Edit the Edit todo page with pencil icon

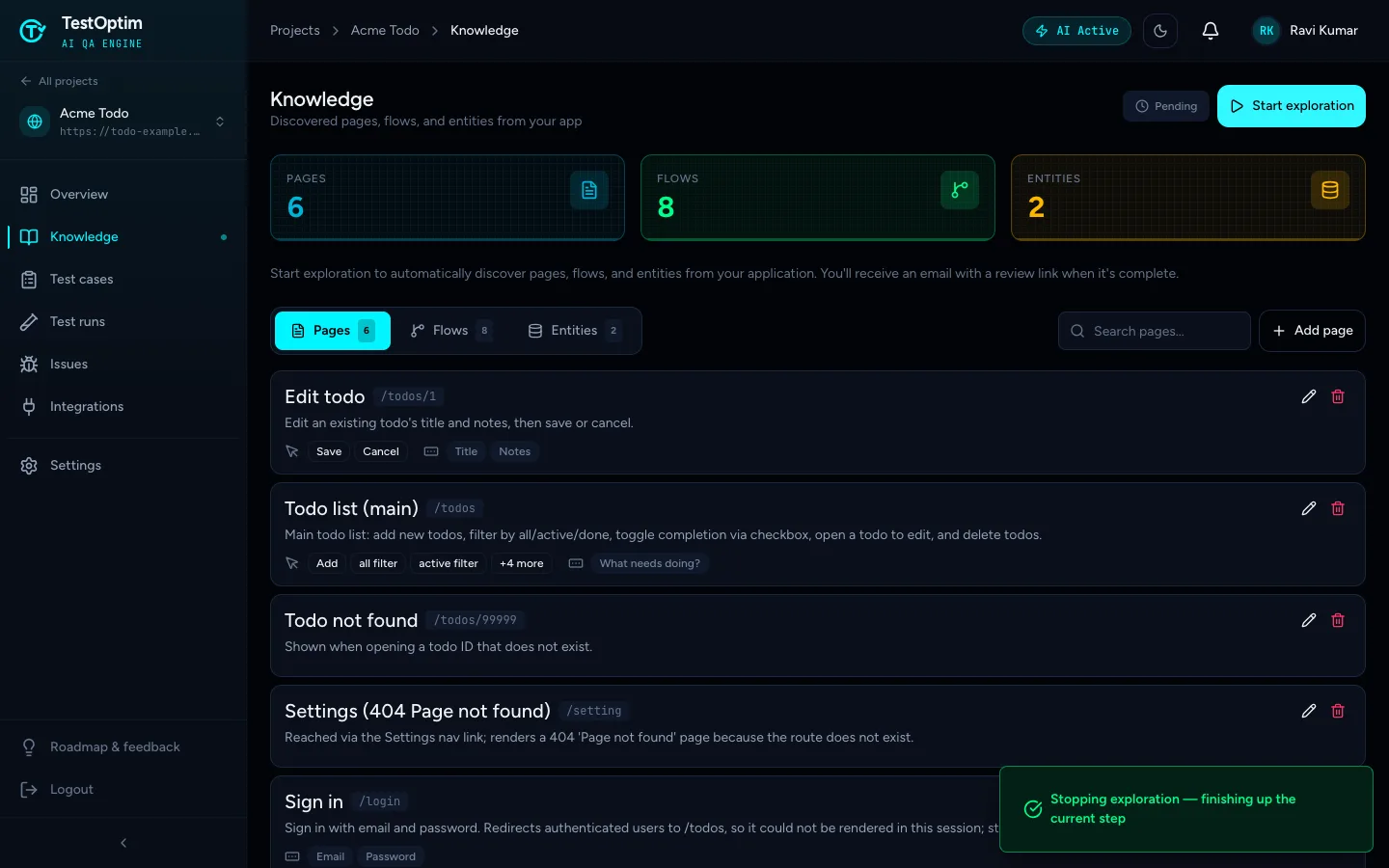tap(1309, 396)
